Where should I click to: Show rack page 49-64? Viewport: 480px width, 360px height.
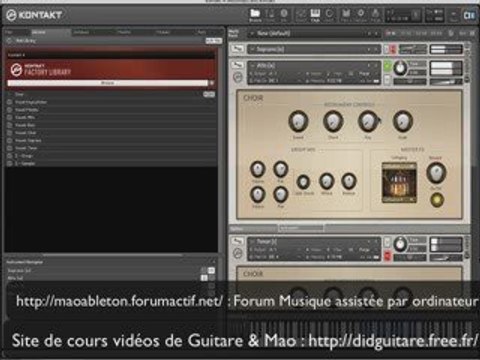point(436,33)
